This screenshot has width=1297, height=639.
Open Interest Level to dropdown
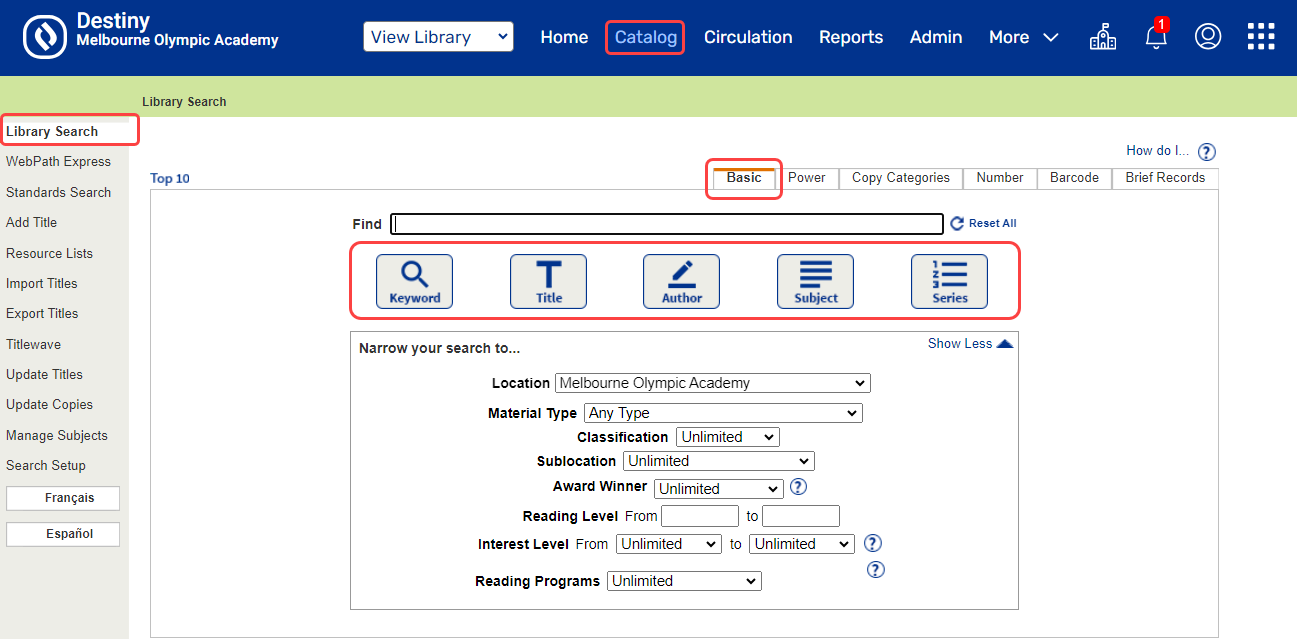coord(802,544)
